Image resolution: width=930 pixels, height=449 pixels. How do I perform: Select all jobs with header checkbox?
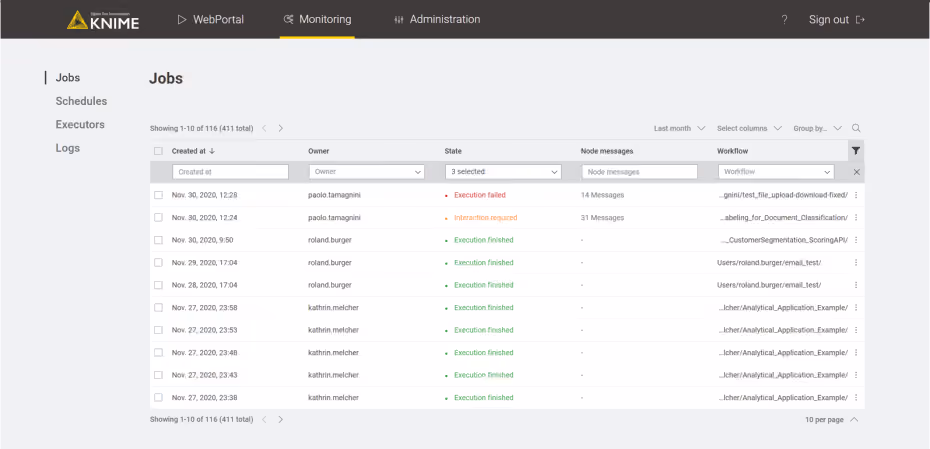[158, 151]
